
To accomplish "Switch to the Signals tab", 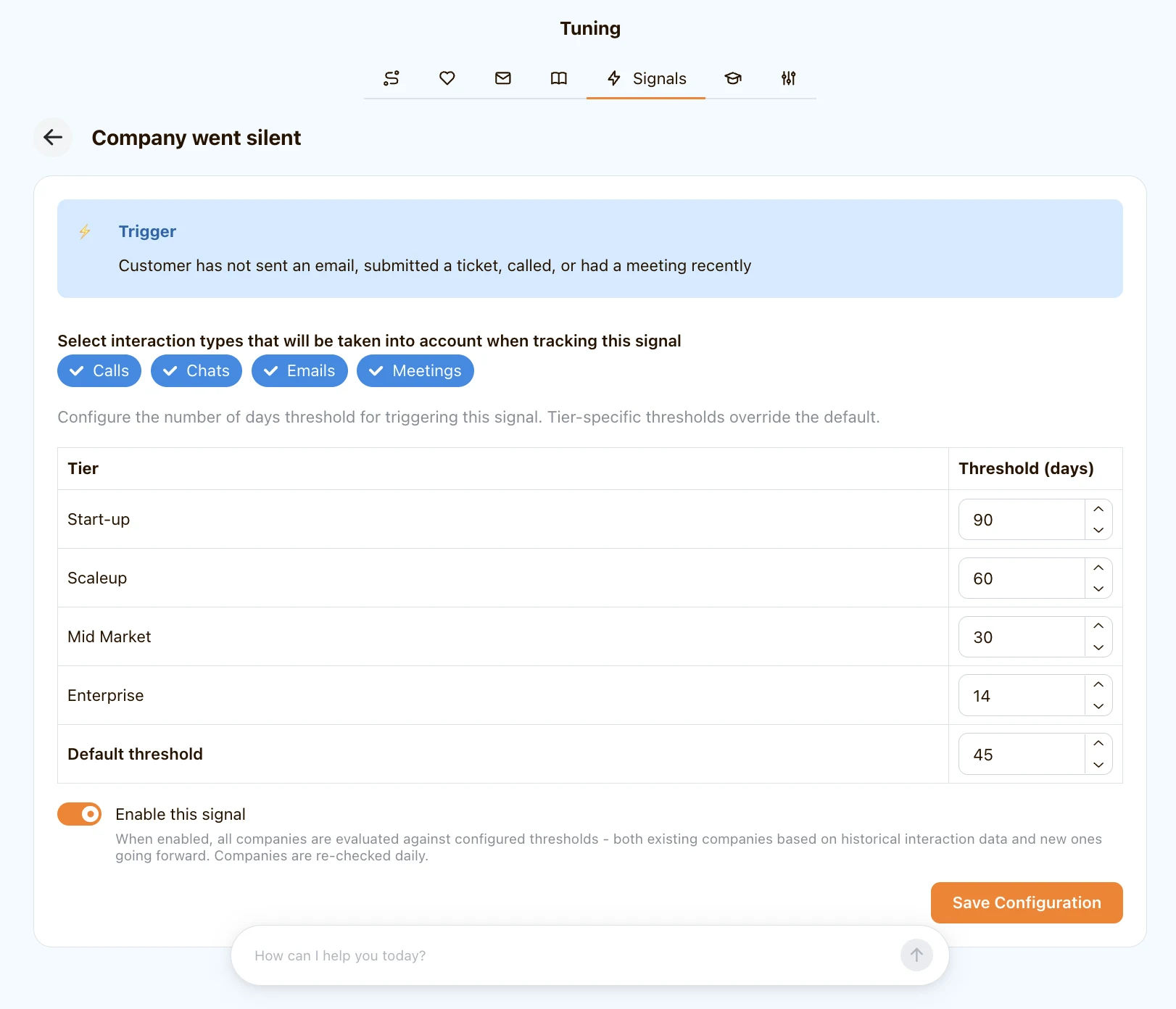I will point(646,78).
